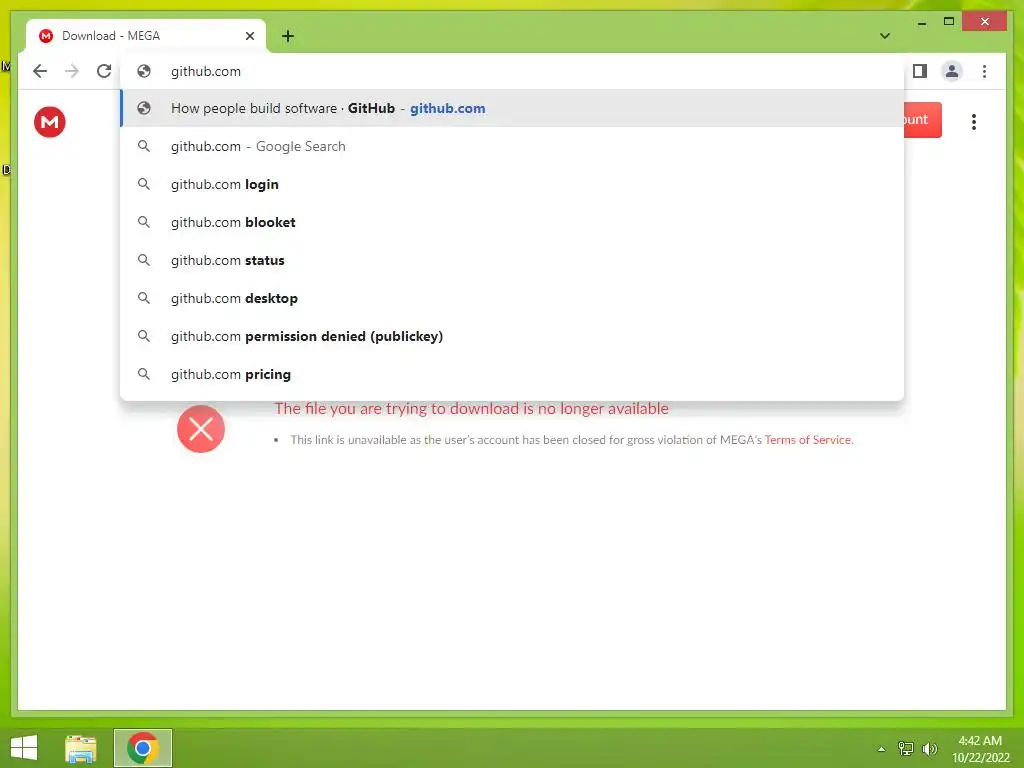
Task: Expand the tab search dropdown arrow
Action: click(x=885, y=36)
